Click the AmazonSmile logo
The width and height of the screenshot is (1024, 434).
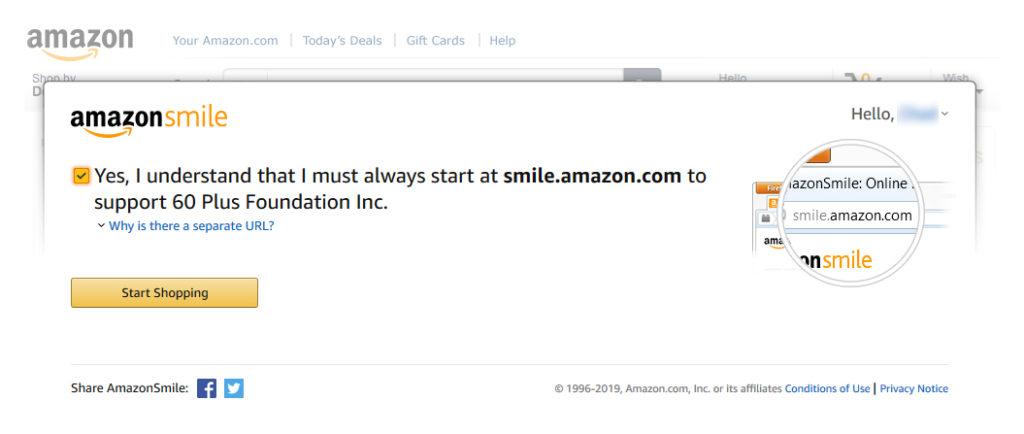[149, 121]
